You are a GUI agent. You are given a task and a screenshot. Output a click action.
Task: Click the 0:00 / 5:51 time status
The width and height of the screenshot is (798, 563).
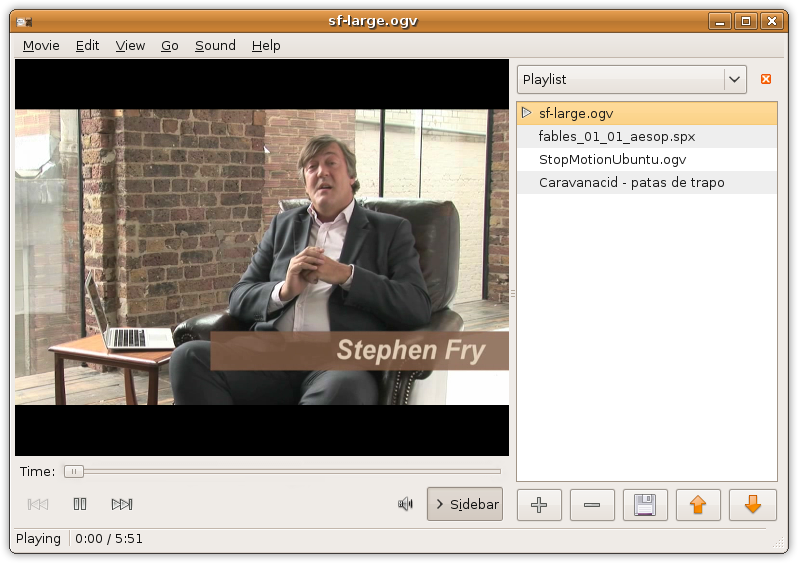point(109,539)
